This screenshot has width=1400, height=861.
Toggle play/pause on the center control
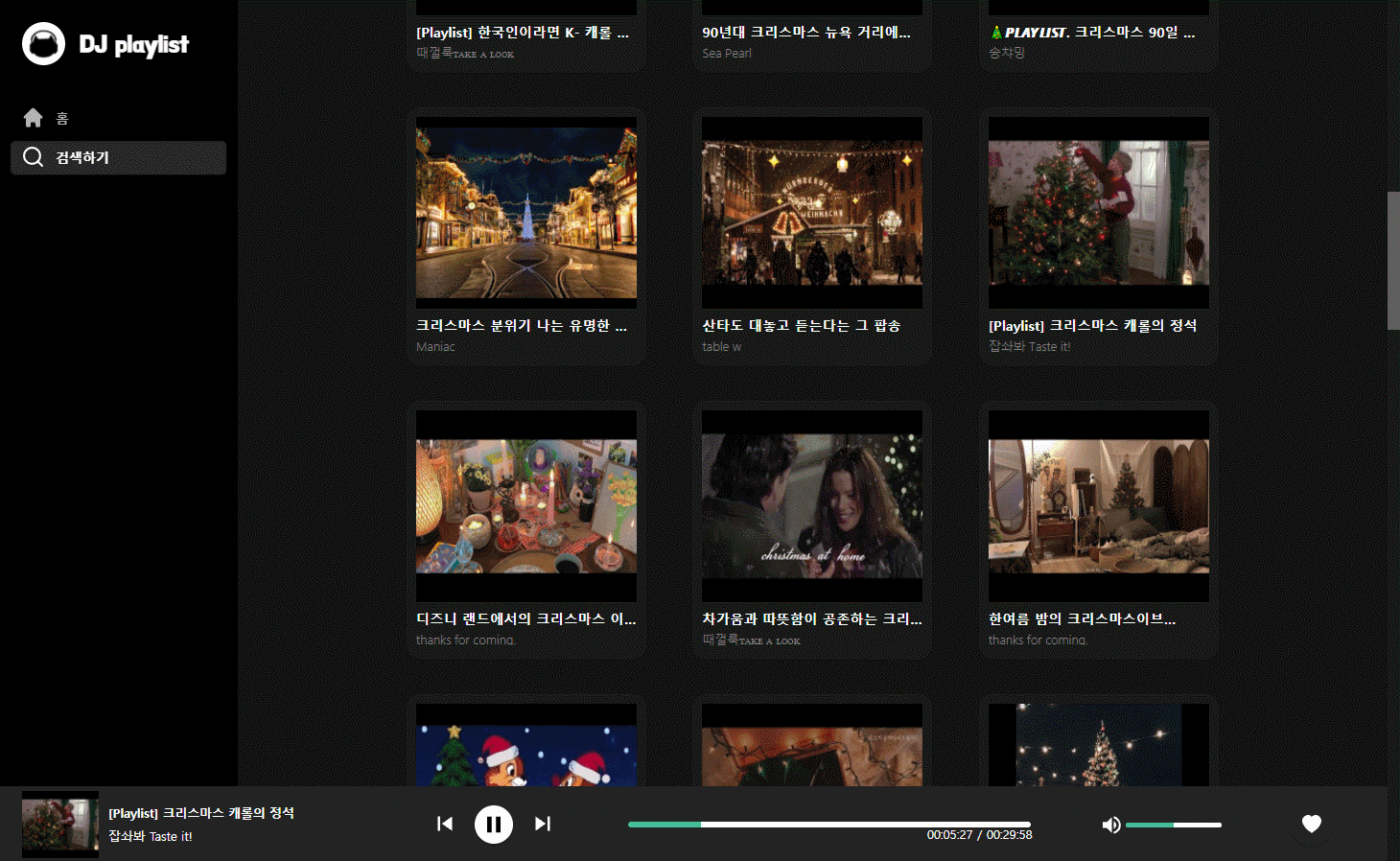click(x=494, y=824)
